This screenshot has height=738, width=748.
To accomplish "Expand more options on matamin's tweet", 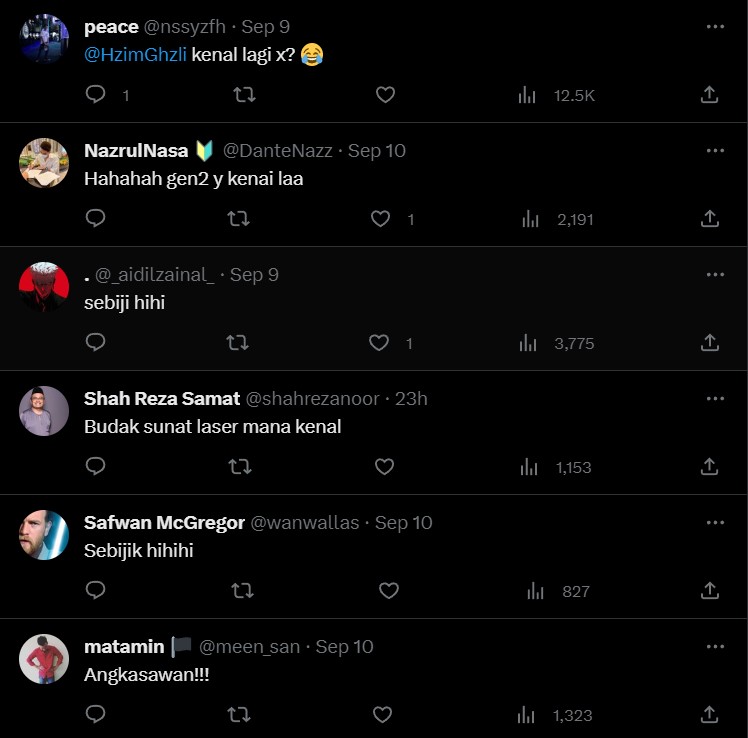I will coord(715,647).
